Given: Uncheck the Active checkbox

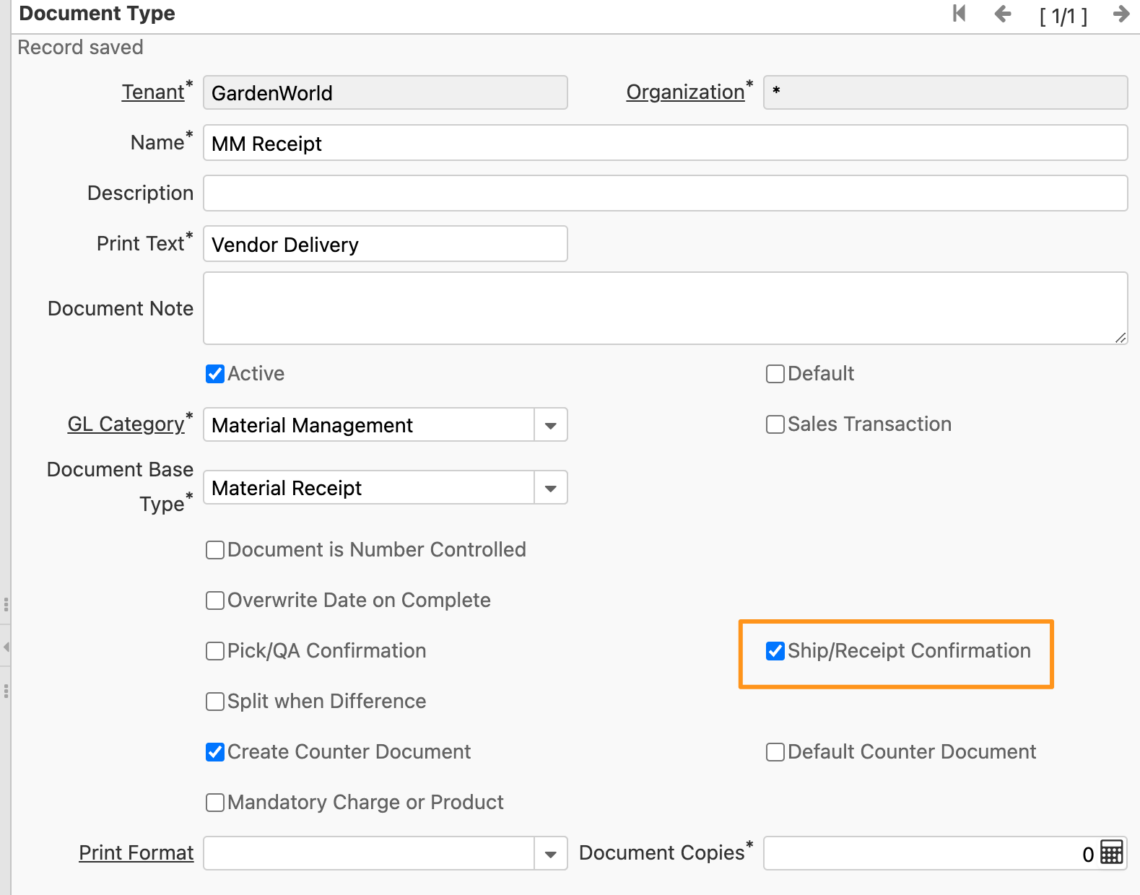Looking at the screenshot, I should pyautogui.click(x=214, y=373).
